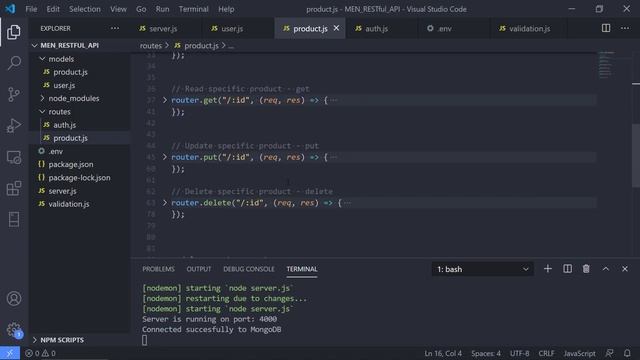
Task: Collapse the routes folder
Action: tap(42, 111)
